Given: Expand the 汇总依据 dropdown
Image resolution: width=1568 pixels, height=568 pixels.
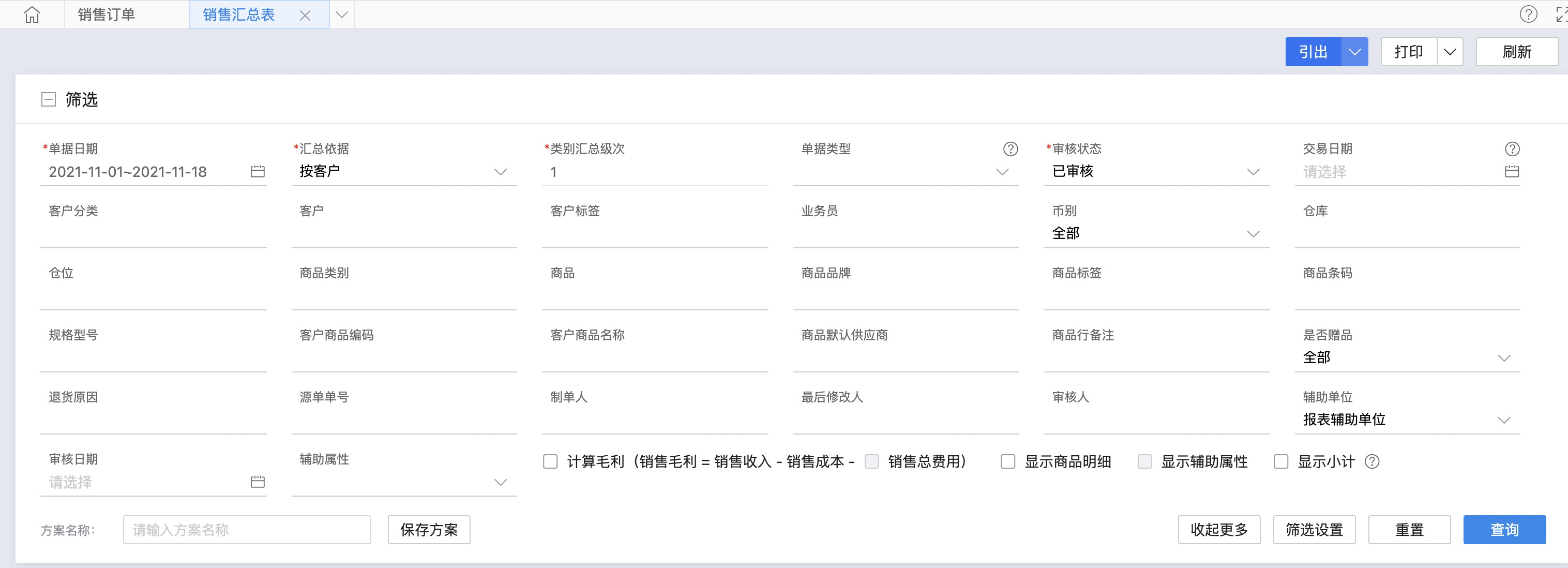Looking at the screenshot, I should tap(501, 172).
